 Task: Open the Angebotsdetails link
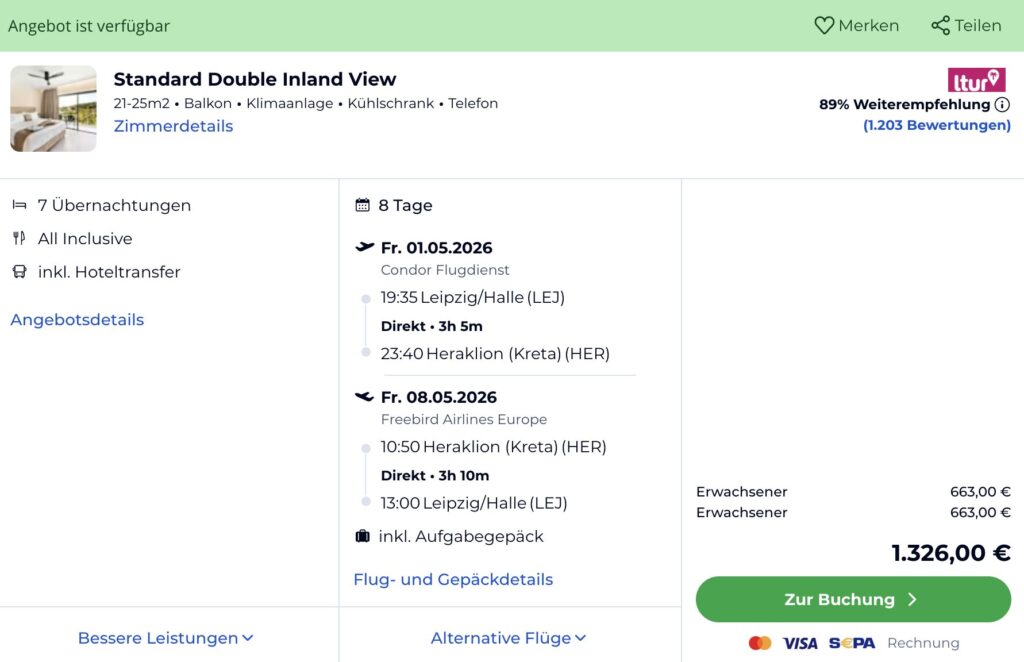point(76,320)
